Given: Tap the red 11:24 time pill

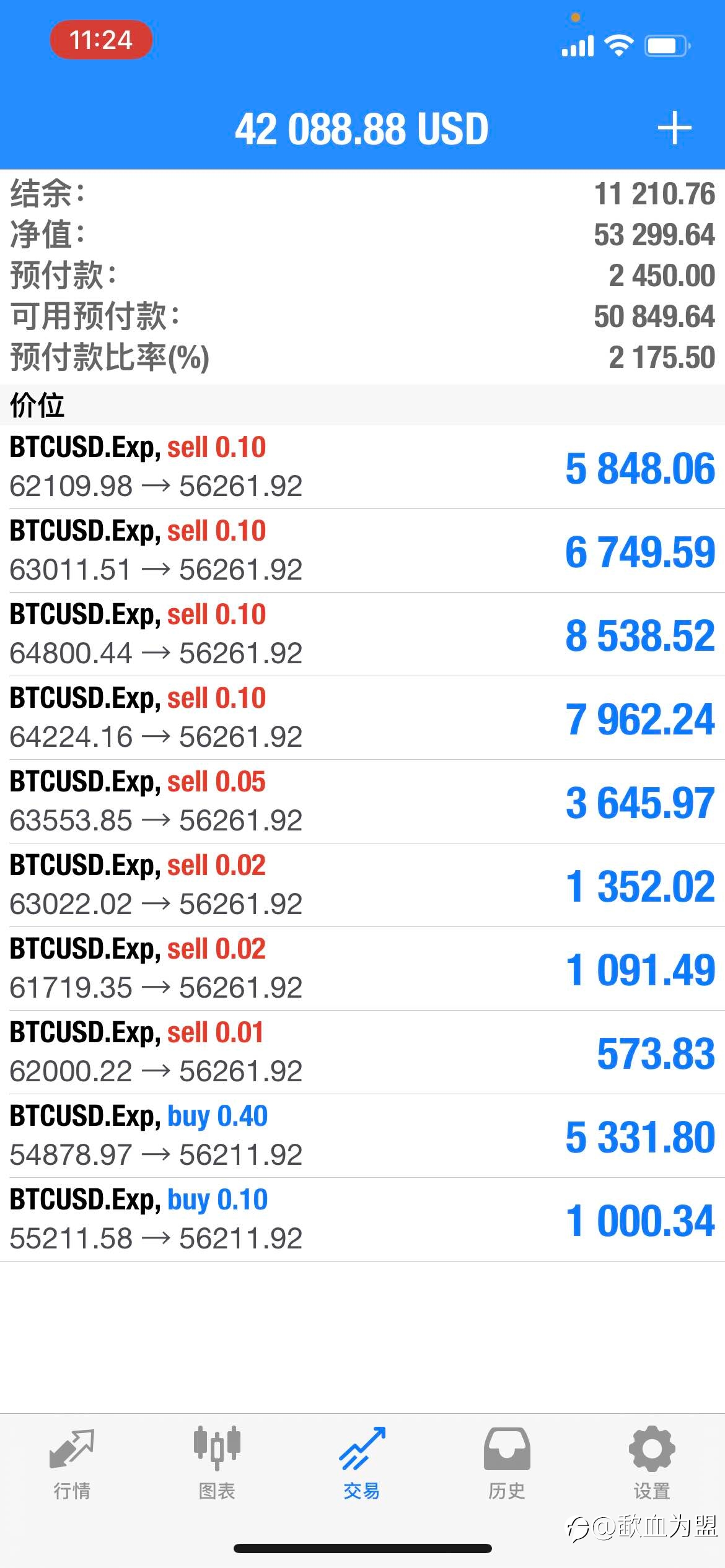Looking at the screenshot, I should point(101,40).
